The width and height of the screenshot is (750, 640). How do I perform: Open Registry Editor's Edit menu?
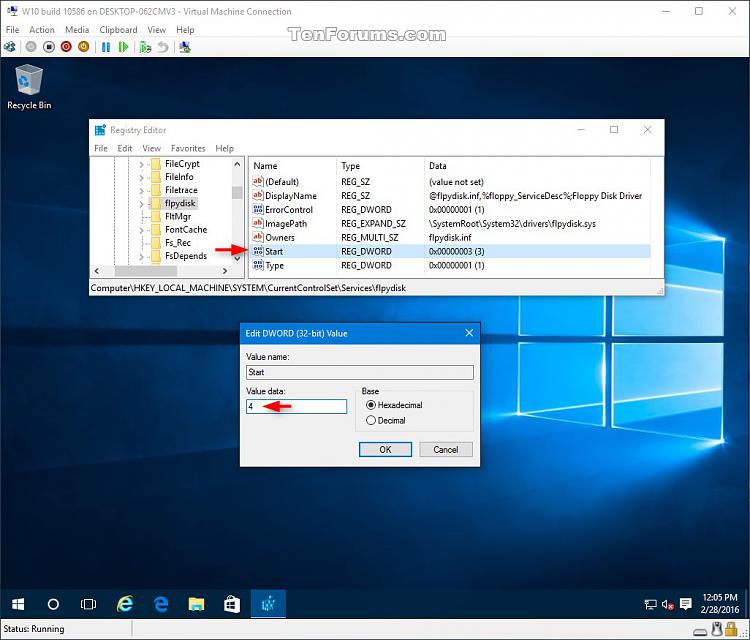click(x=125, y=148)
